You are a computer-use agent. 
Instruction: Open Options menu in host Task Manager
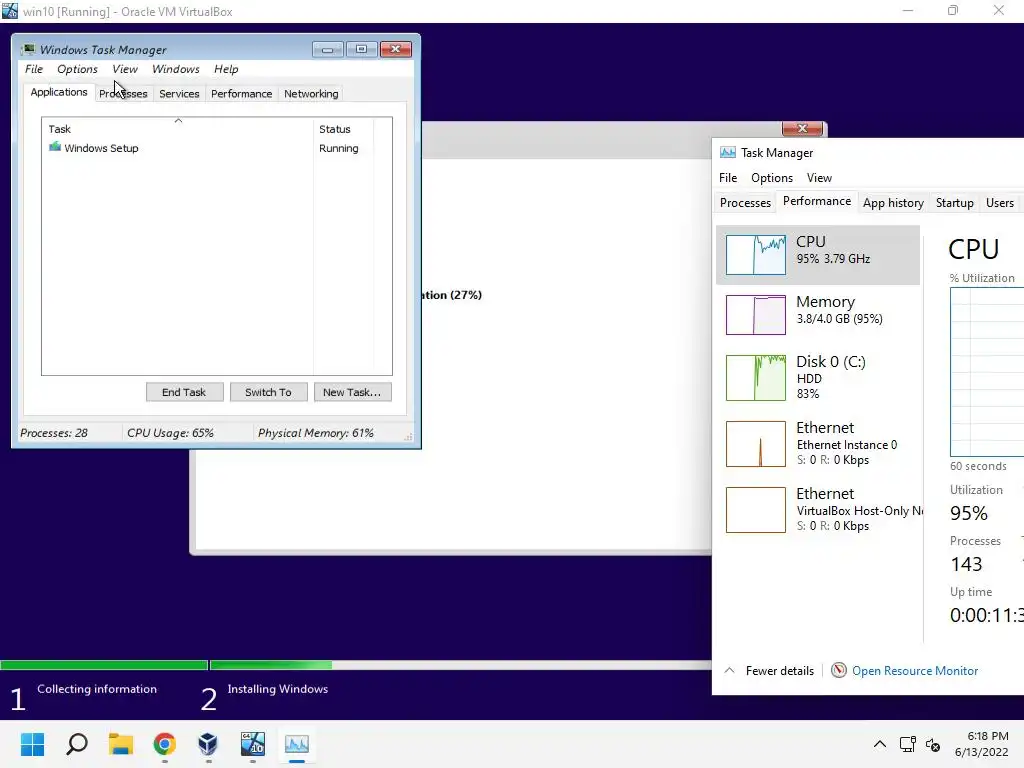[x=771, y=178]
